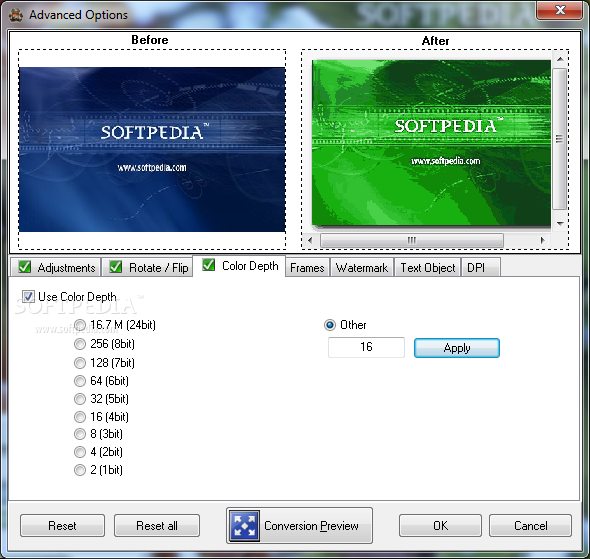Click the Reset button
This screenshot has width=590, height=559.
tap(62, 526)
